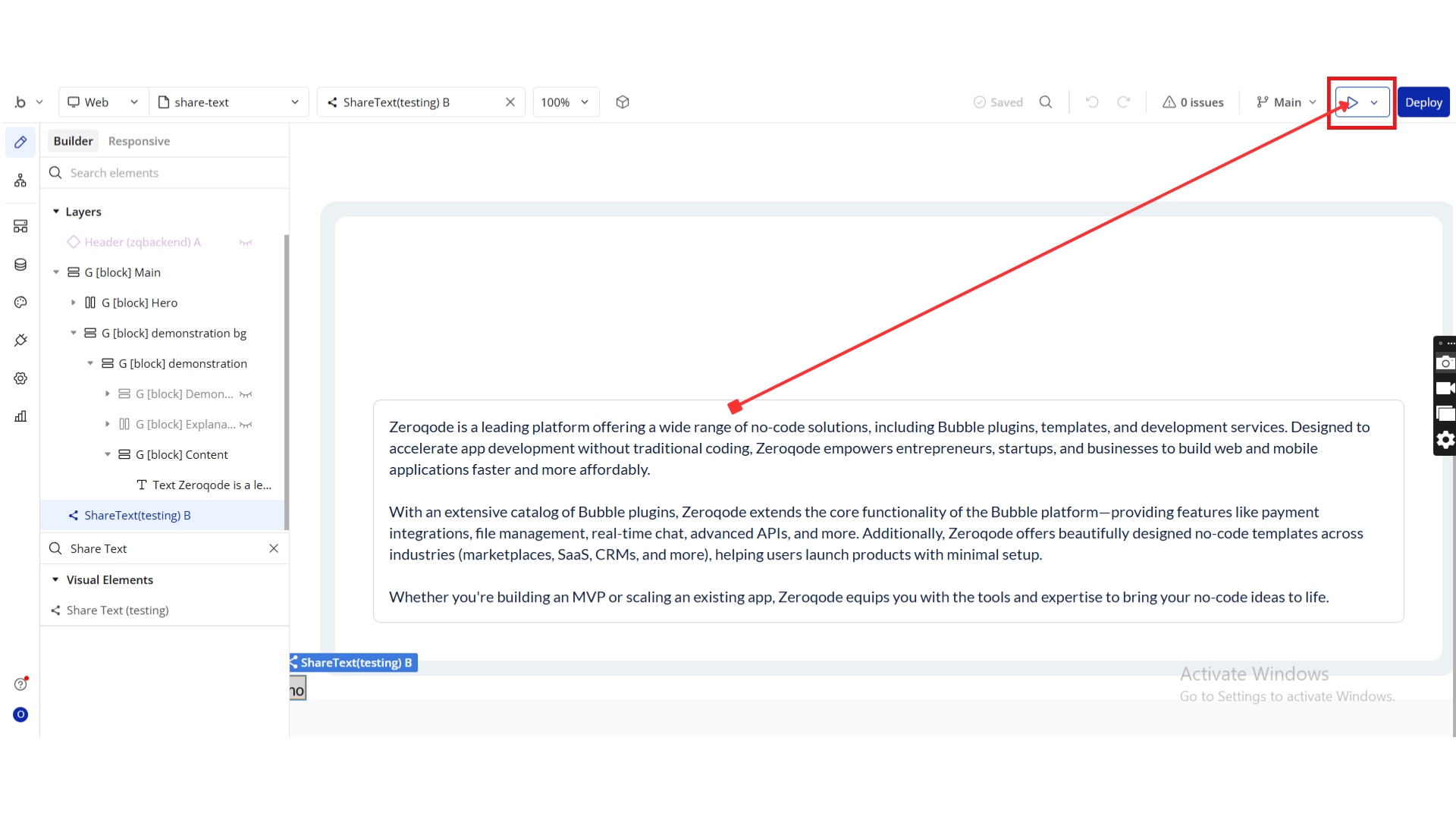Click the search magnifier next to Saved

pyautogui.click(x=1046, y=102)
